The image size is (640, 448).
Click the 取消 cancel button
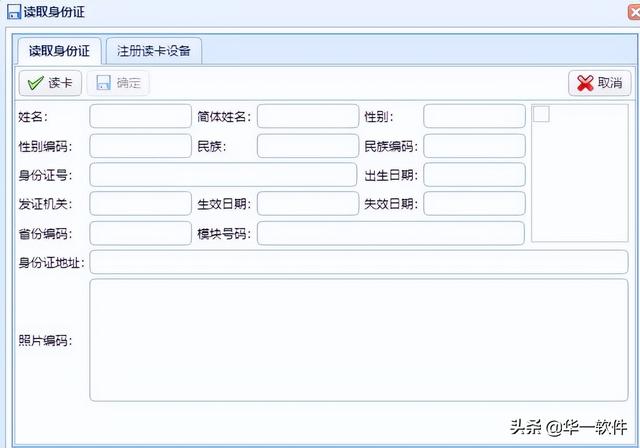click(600, 83)
